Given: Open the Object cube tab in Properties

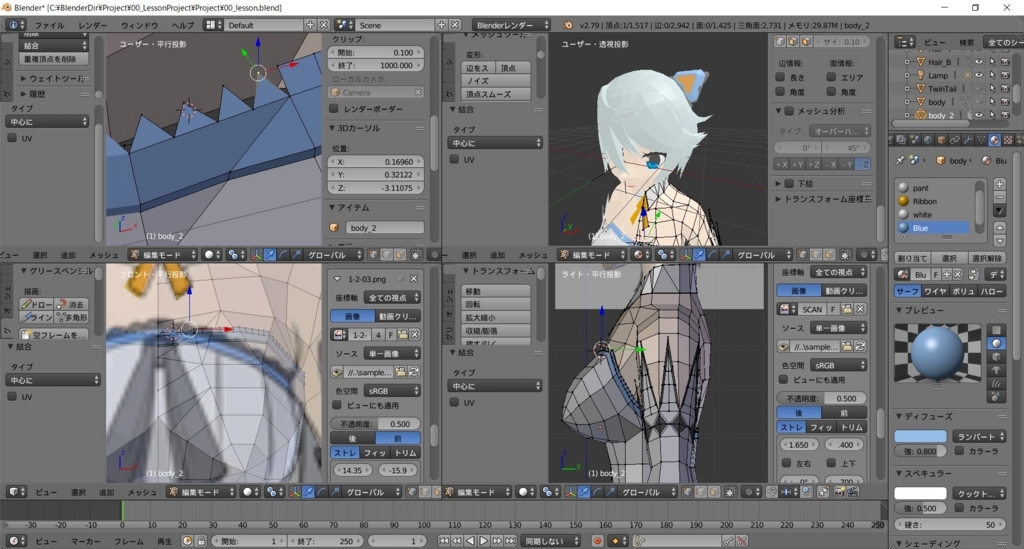Looking at the screenshot, I should 941,140.
